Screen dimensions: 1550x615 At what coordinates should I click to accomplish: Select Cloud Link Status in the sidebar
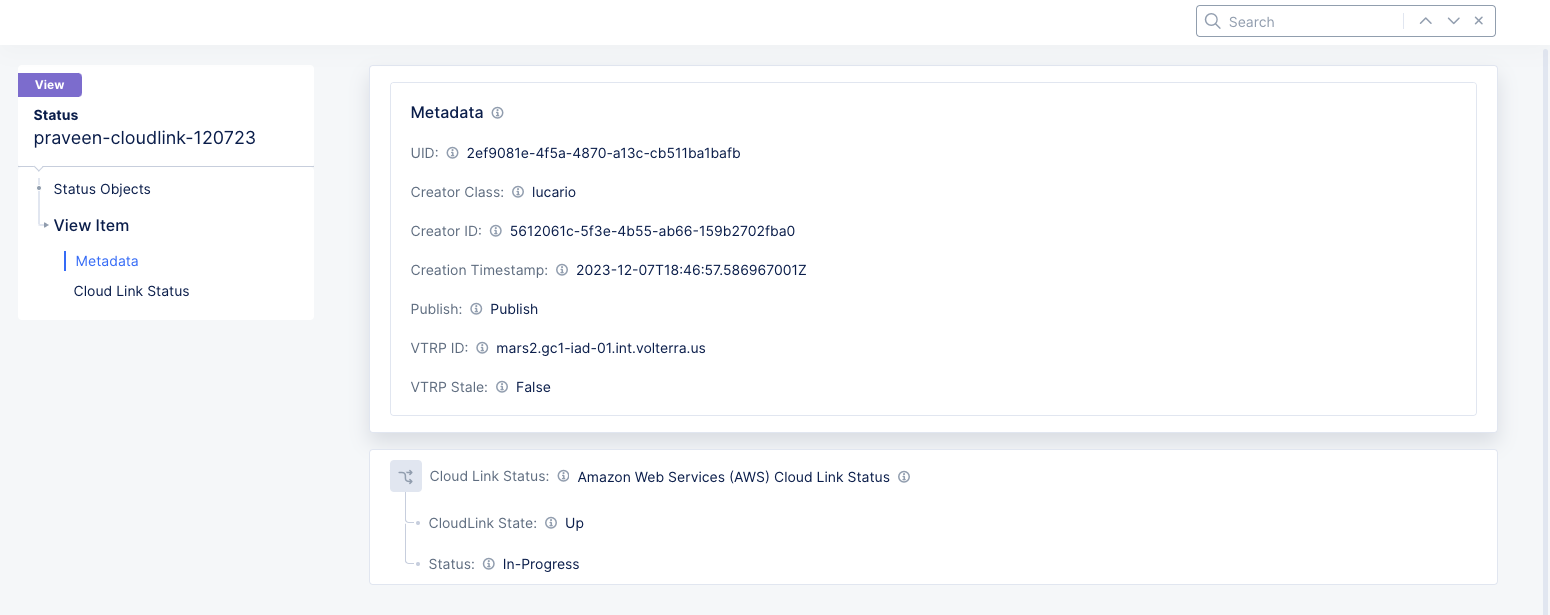131,291
